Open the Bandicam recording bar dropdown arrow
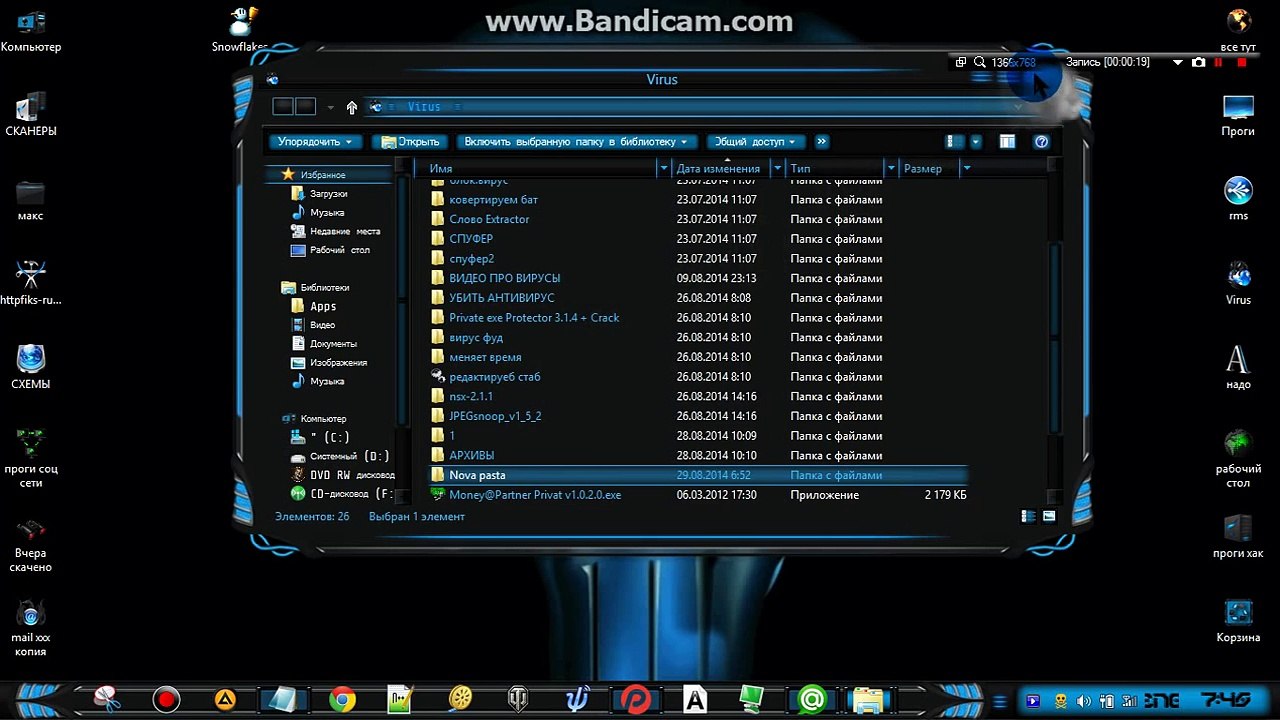Viewport: 1280px width, 720px height. click(x=1177, y=62)
